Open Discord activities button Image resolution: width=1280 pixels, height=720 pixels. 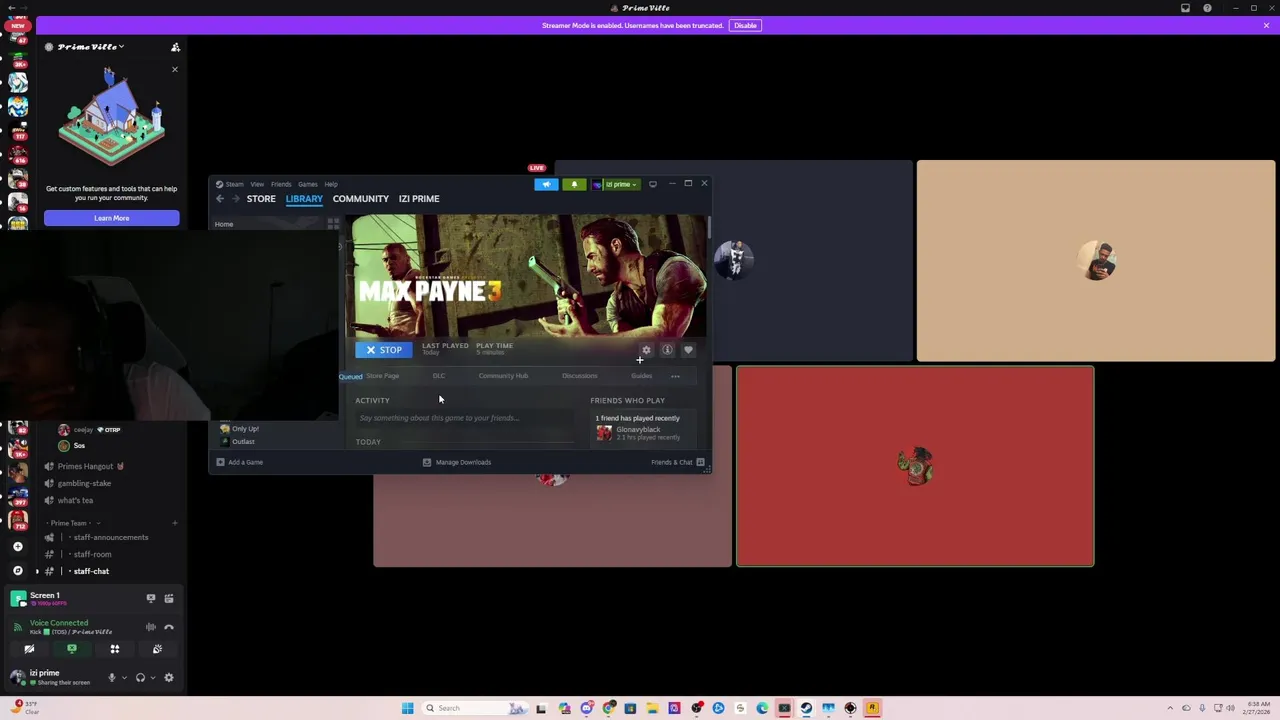[115, 649]
